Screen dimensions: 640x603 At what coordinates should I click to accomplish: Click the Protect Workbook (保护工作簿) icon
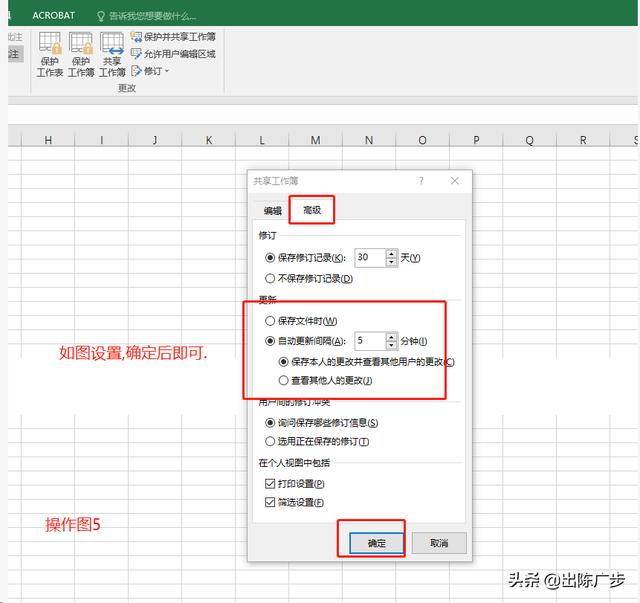[81, 55]
